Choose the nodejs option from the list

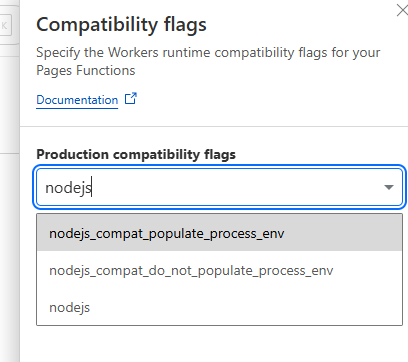[219, 307]
